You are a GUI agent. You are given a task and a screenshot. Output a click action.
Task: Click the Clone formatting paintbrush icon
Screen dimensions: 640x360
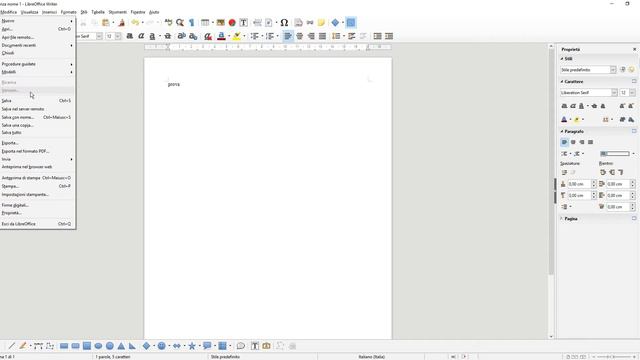(x=121, y=23)
